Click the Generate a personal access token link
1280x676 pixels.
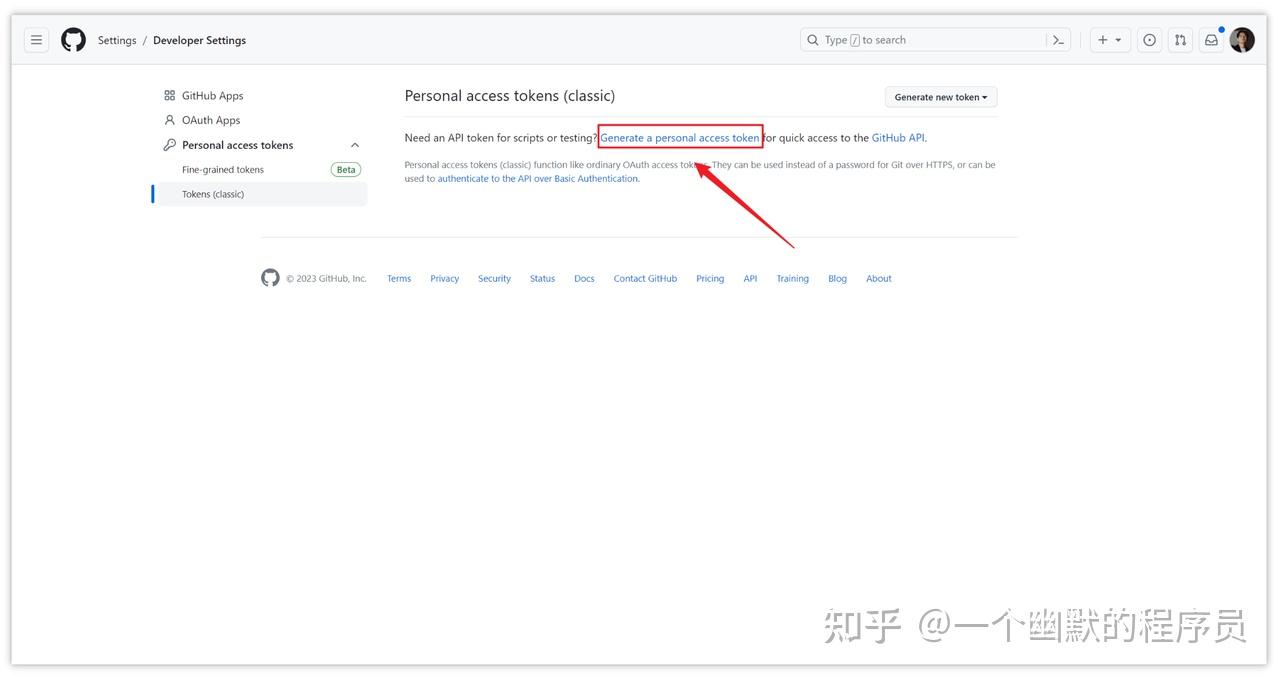tap(680, 137)
